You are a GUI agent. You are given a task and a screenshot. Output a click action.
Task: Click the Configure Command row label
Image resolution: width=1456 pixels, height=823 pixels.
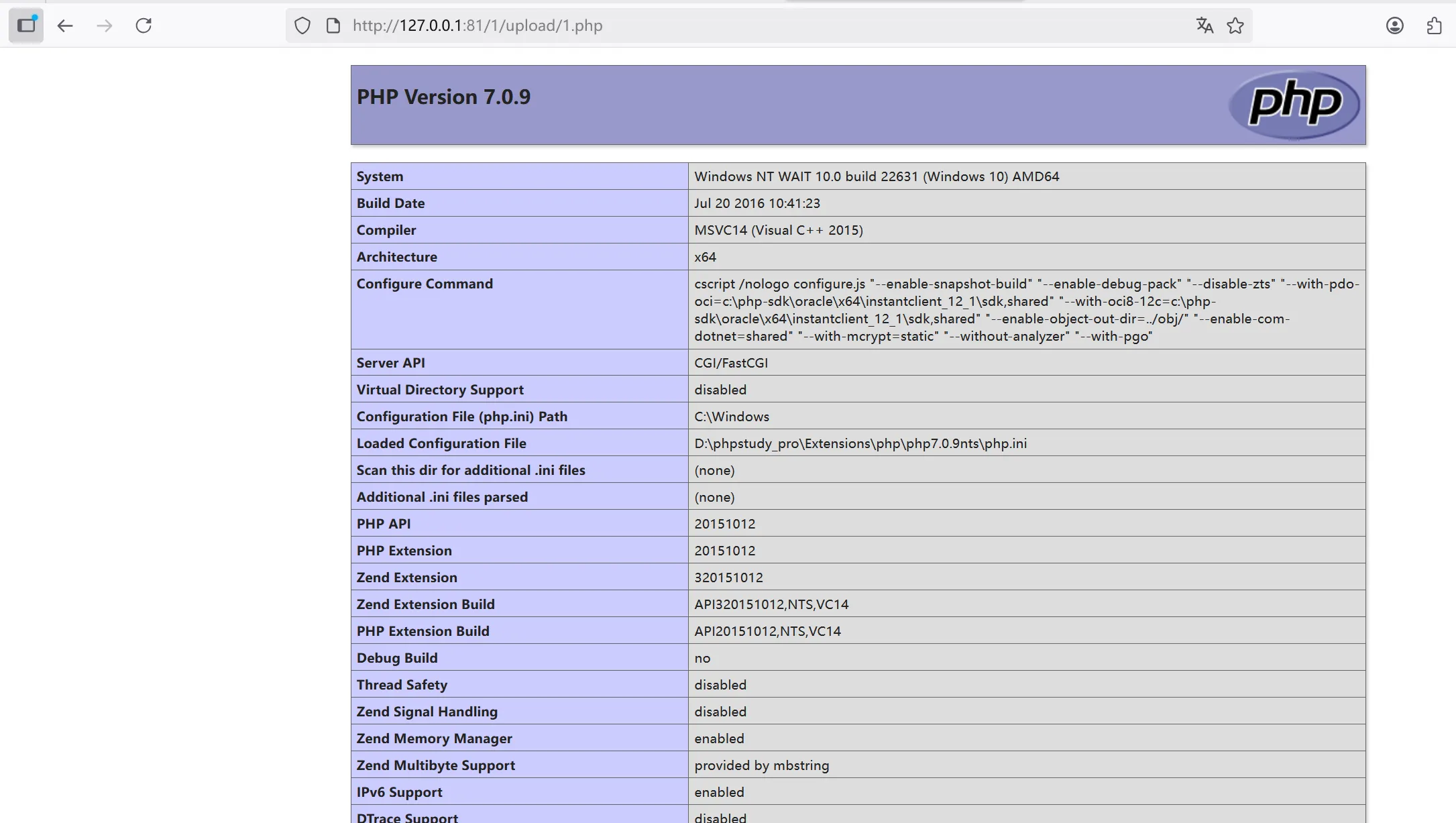425,284
